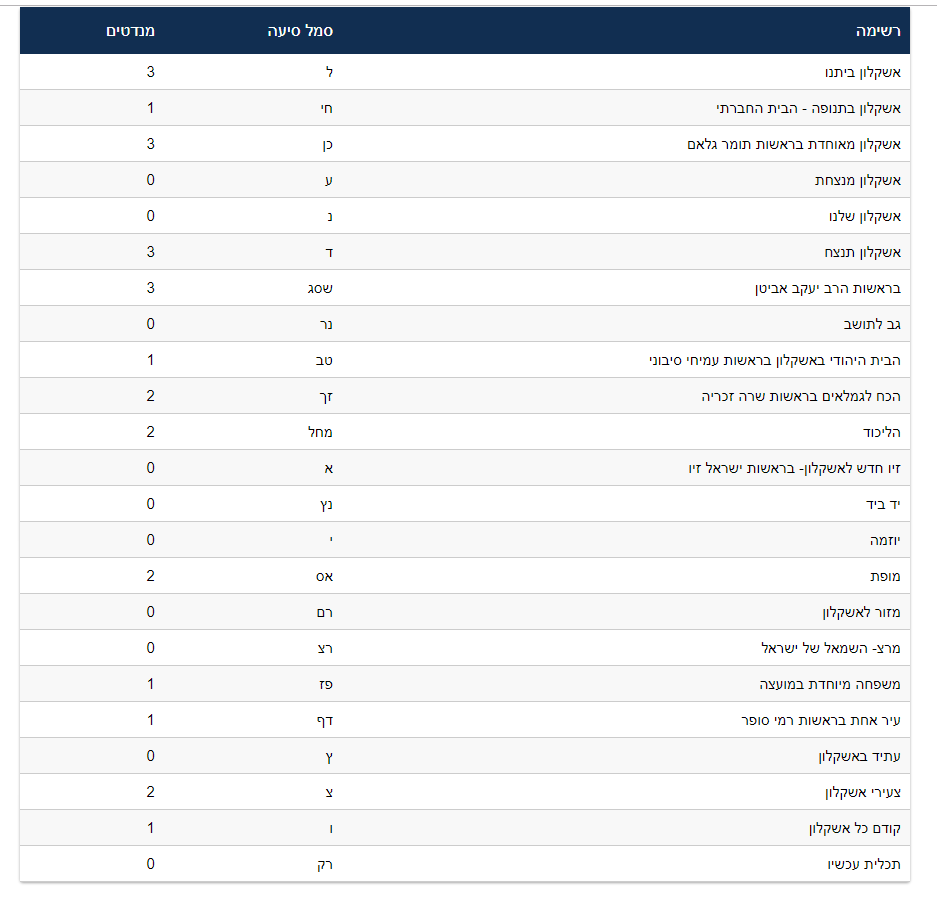Select the faction symbol אס
This screenshot has height=897, width=937.
click(x=323, y=576)
